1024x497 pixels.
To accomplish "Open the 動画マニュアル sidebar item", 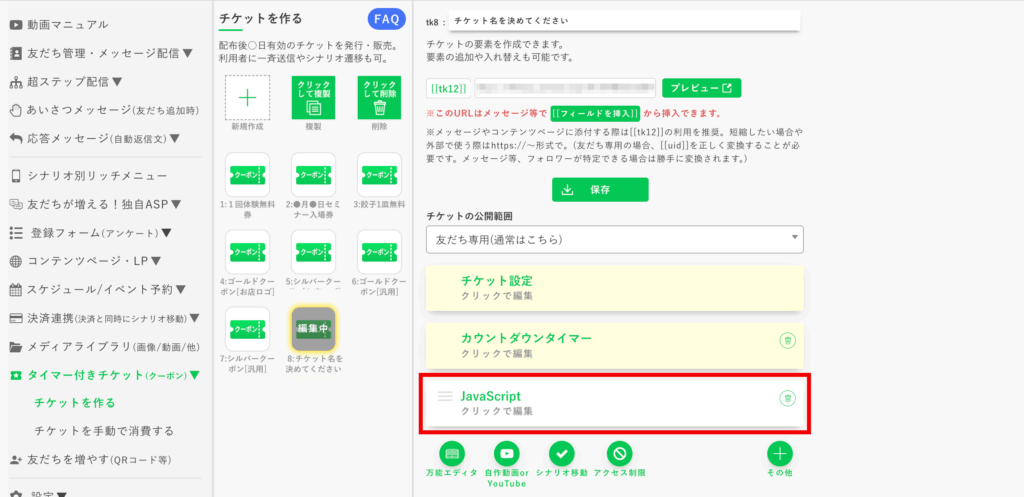I will coord(59,25).
